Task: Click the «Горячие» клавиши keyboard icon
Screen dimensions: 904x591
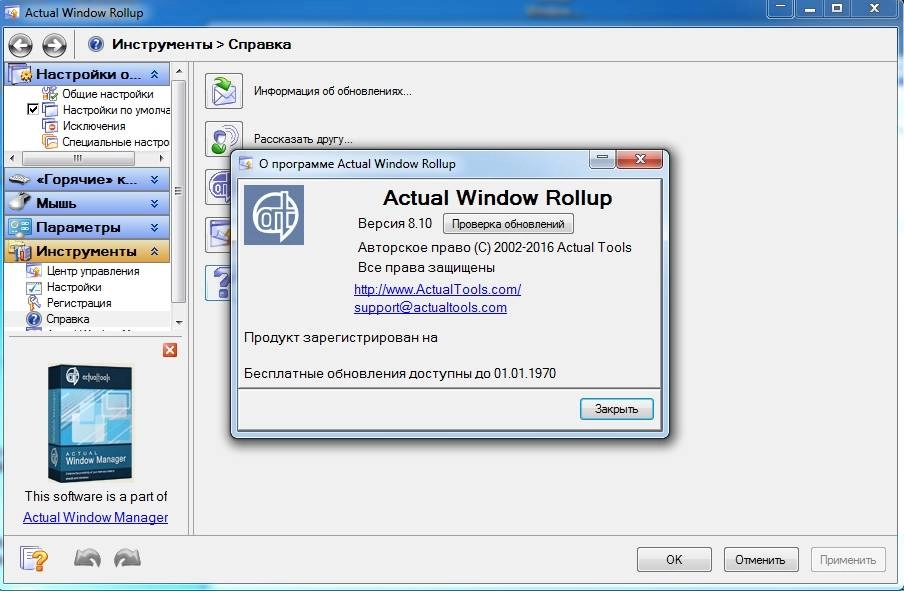Action: coord(20,179)
